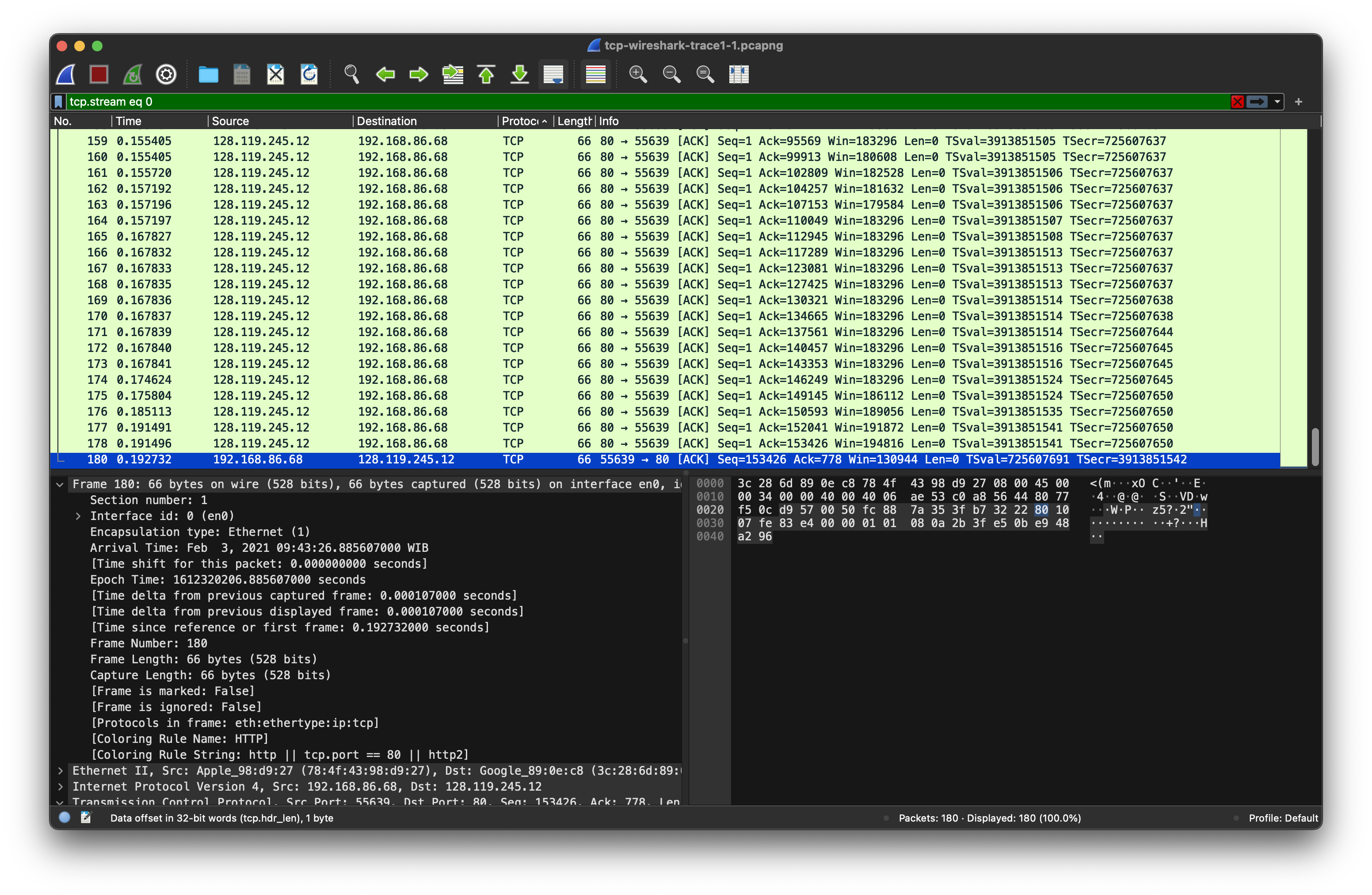Click the display filter bookmark icon
The height and width of the screenshot is (895, 1372).
58,102
